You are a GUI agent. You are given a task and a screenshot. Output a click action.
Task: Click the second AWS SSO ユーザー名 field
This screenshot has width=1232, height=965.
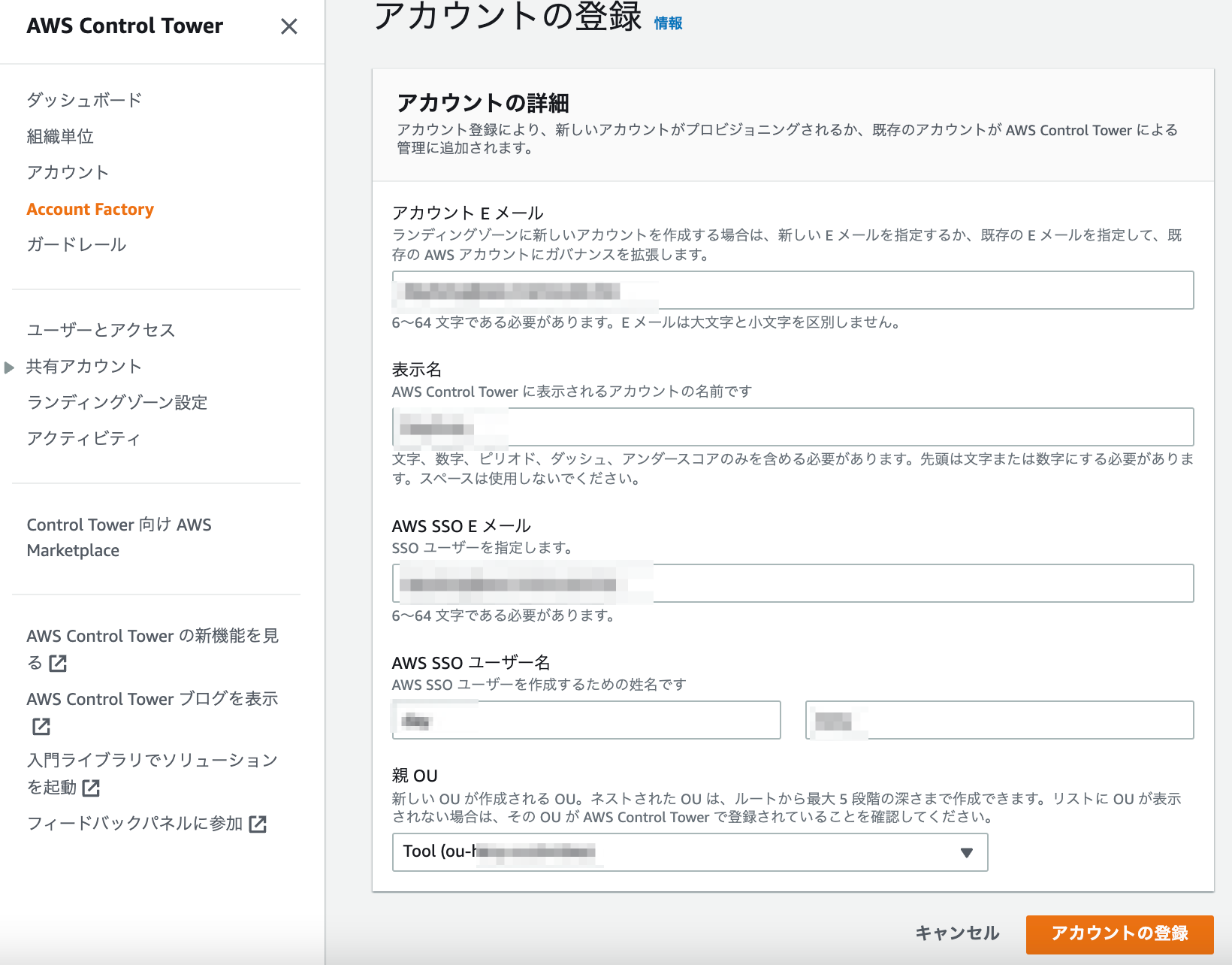[999, 720]
